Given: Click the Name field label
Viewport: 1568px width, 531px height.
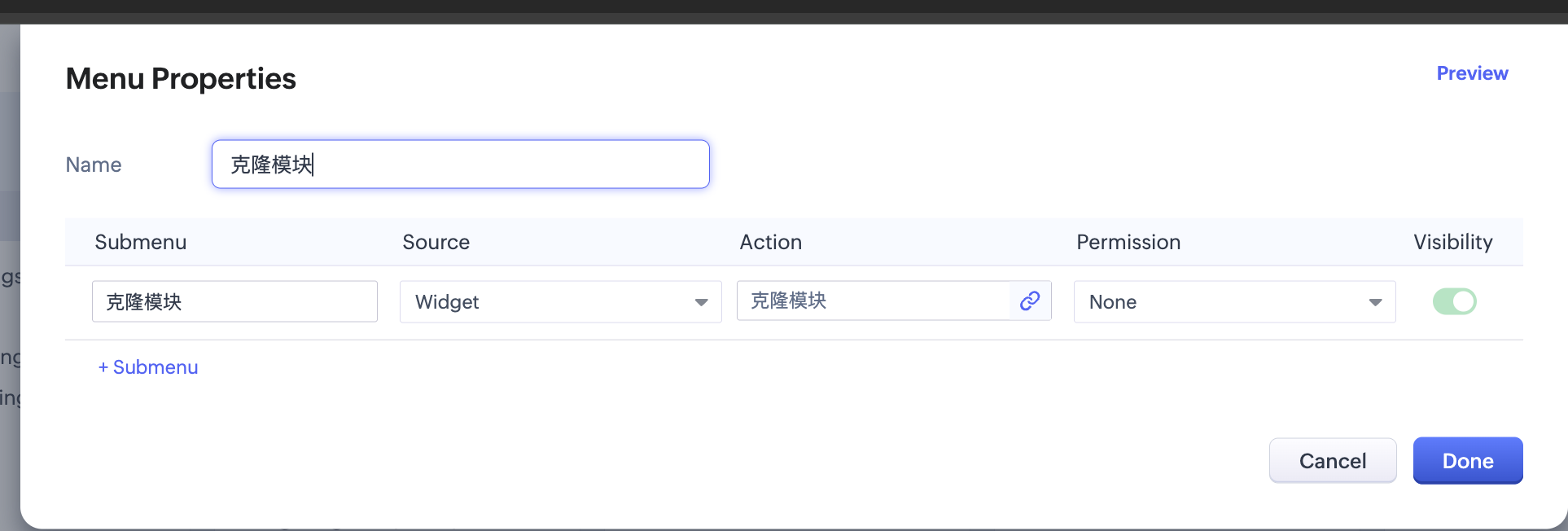Looking at the screenshot, I should 94,165.
